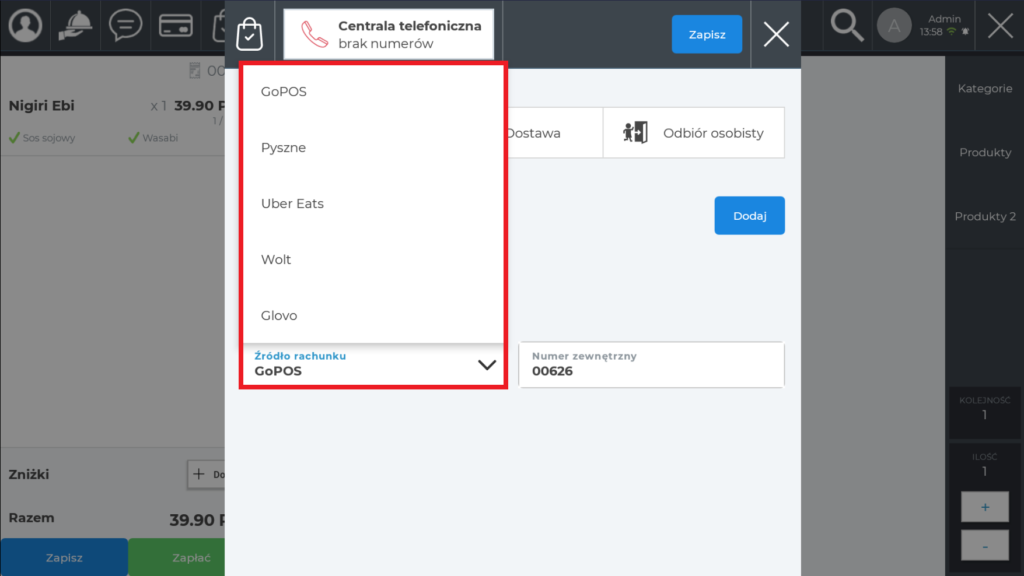Viewport: 1024px width, 576px height.
Task: Select GoPOS from source list
Action: [x=373, y=91]
